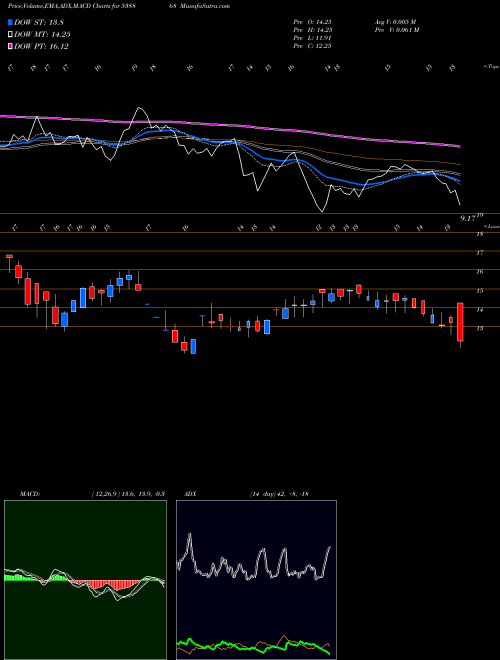Select the 'DOW PT: 16.12' legend label
The width and height of the screenshot is (500, 660).
41,46
